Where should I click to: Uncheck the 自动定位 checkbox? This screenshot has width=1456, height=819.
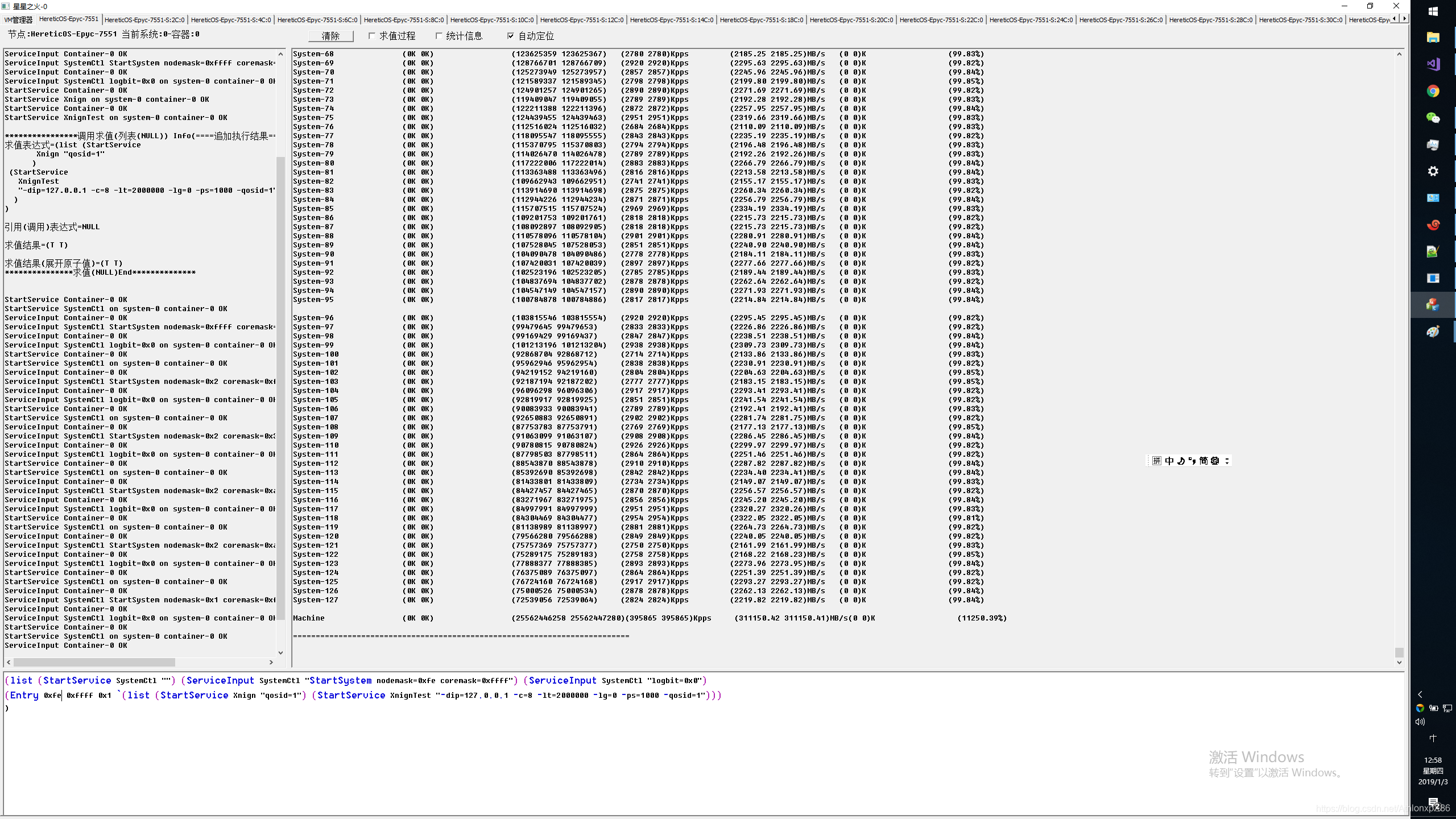click(x=510, y=36)
